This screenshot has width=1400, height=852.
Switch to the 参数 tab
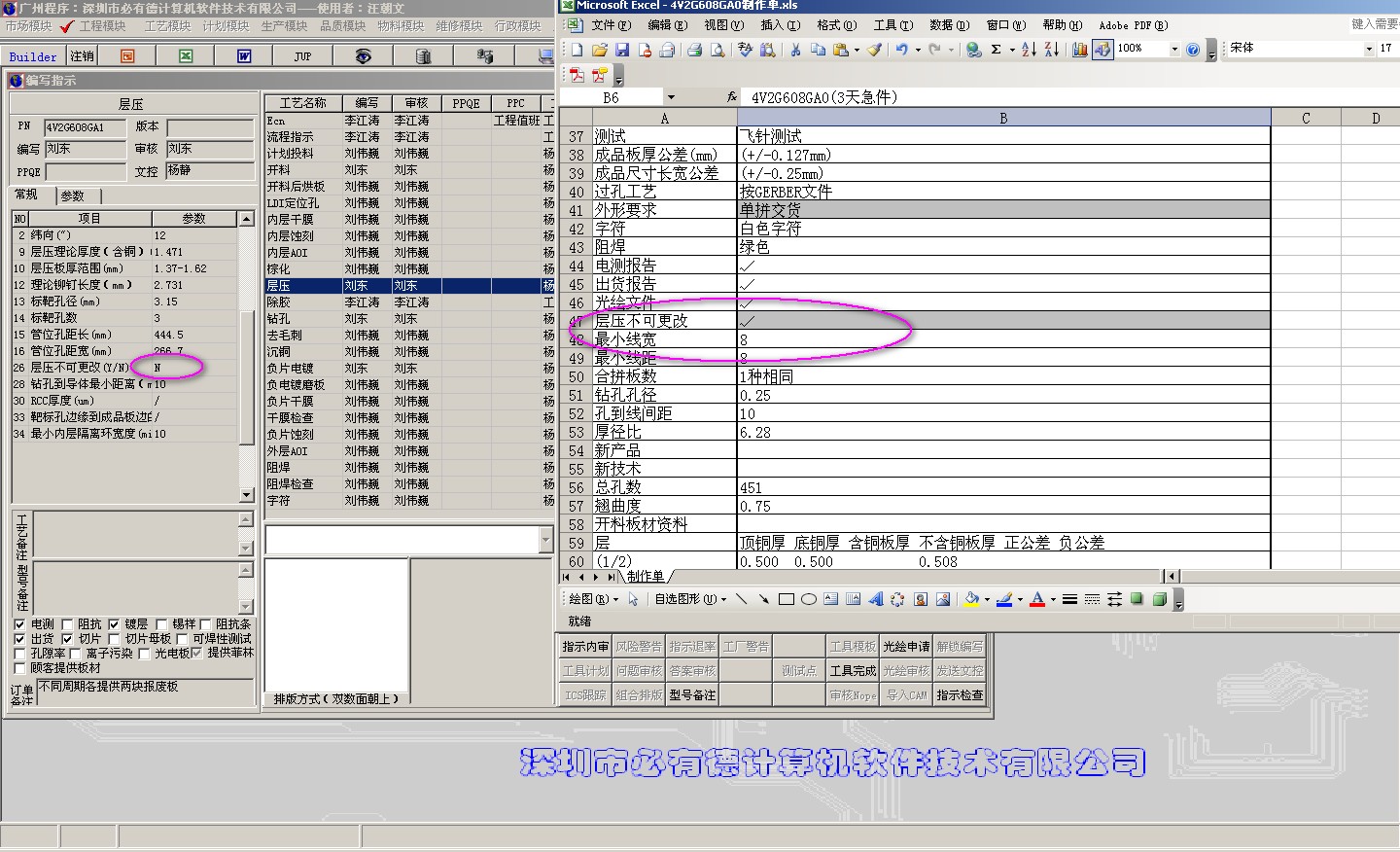pyautogui.click(x=72, y=195)
